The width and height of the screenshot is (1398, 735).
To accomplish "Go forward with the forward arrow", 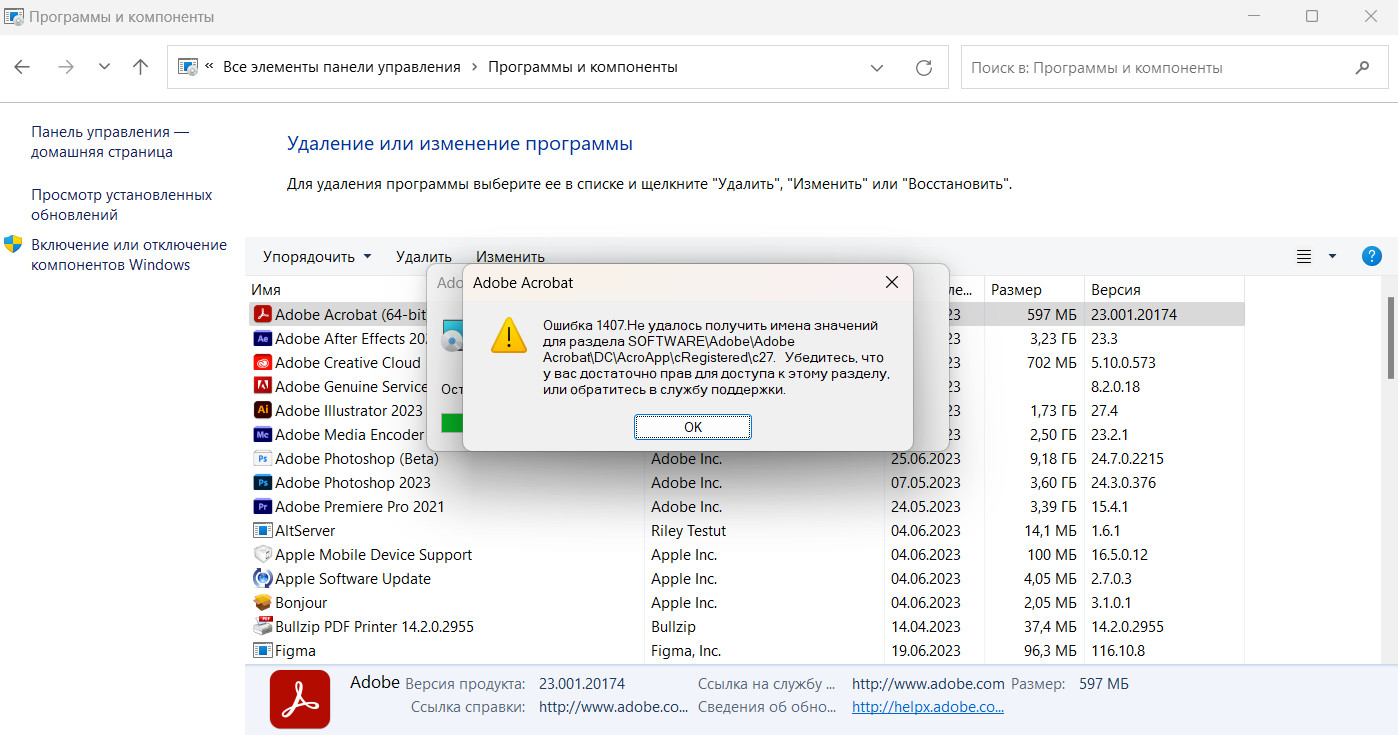I will [66, 67].
